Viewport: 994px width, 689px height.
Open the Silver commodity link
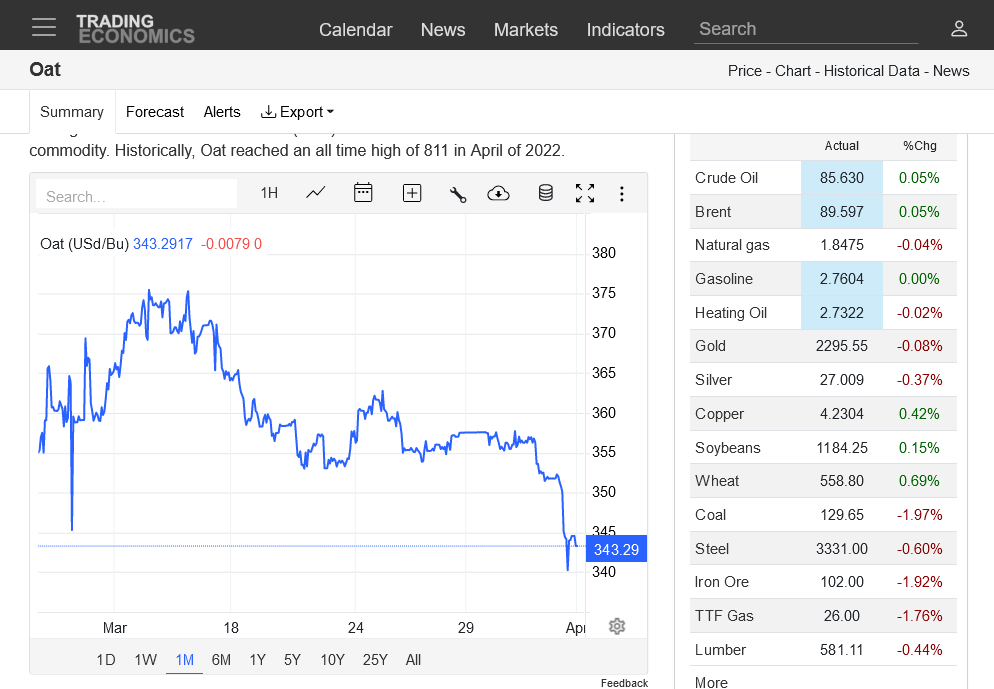tap(713, 380)
